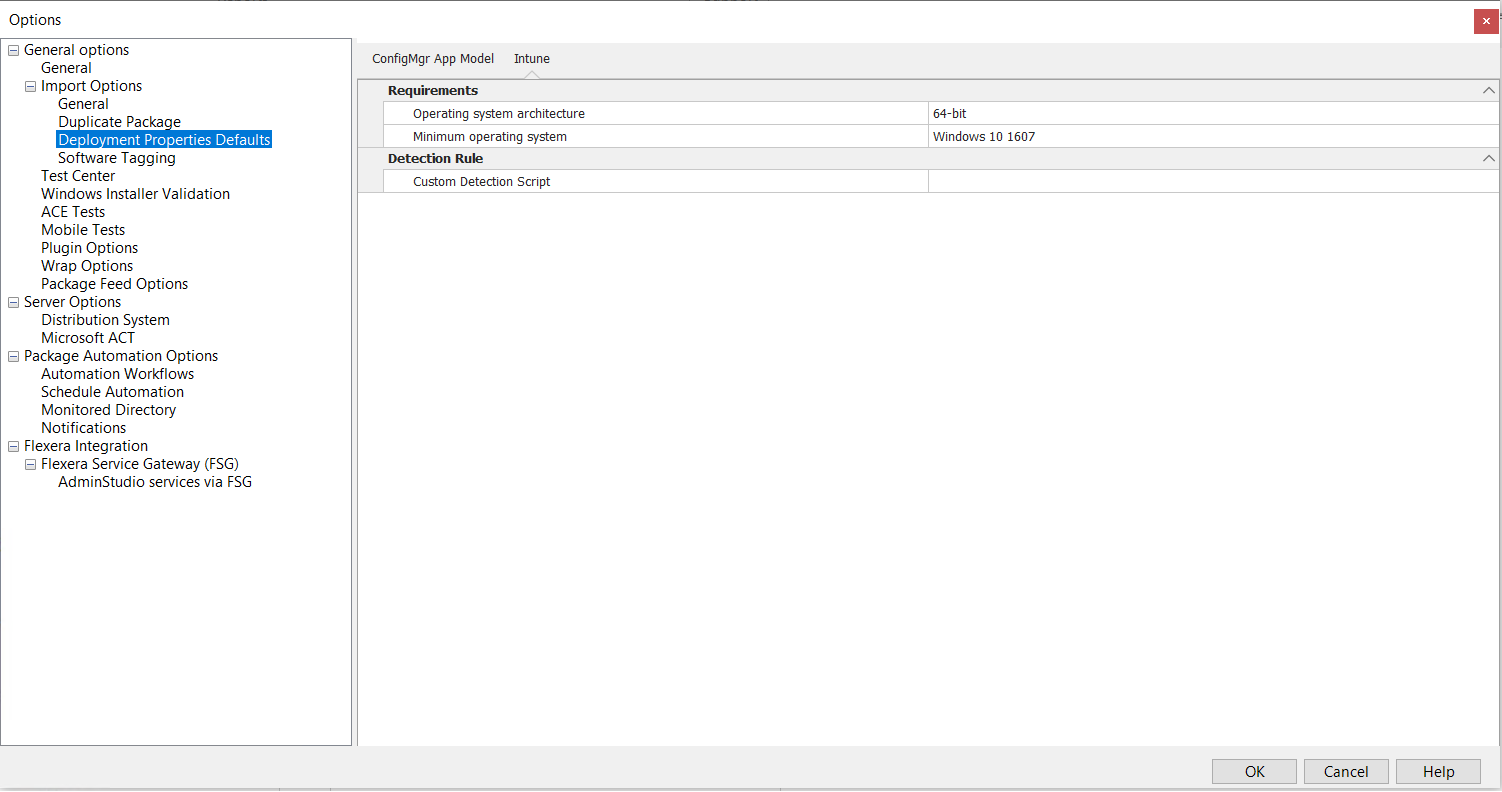Switch to the ConfigMgr App Model tab

coord(432,58)
